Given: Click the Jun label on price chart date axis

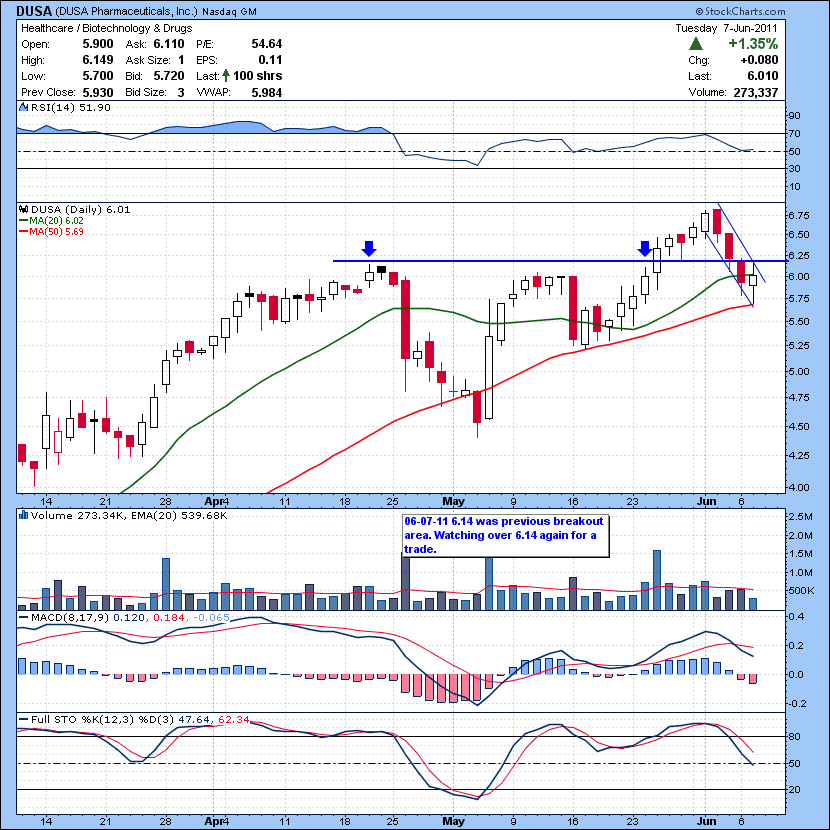Looking at the screenshot, I should tap(707, 501).
